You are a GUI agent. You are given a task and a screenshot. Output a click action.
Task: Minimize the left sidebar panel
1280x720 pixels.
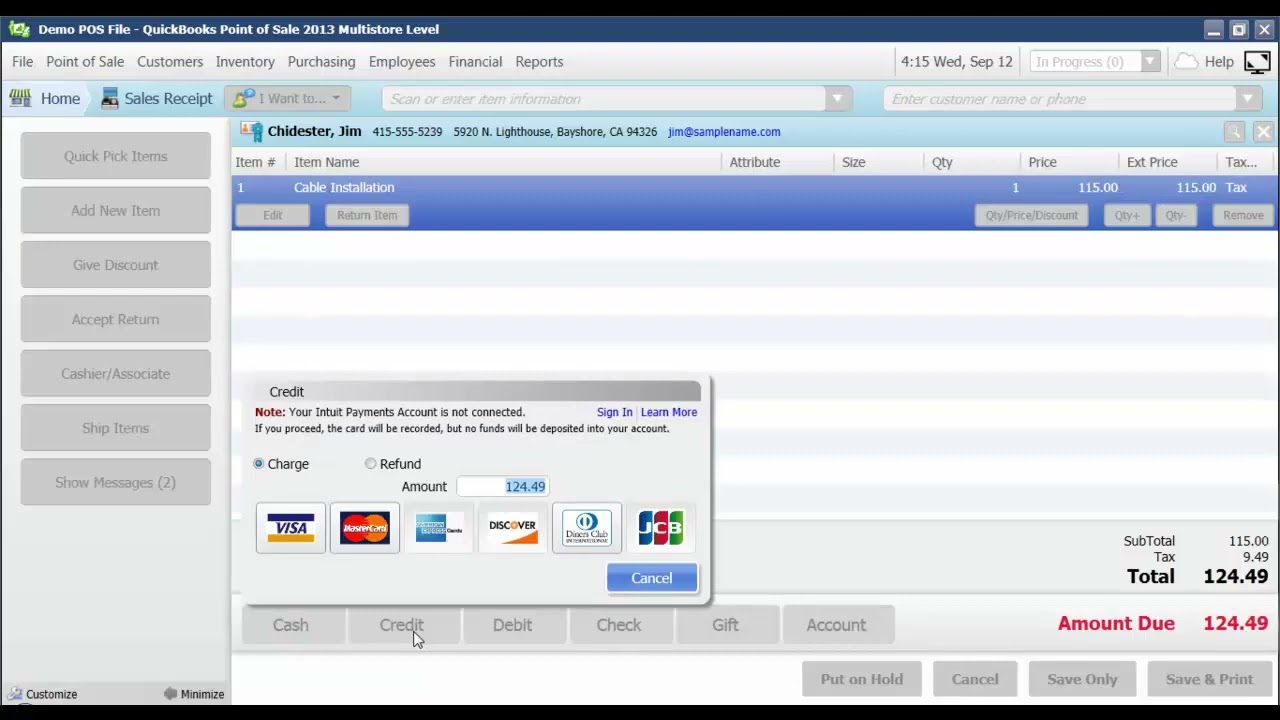pos(194,694)
